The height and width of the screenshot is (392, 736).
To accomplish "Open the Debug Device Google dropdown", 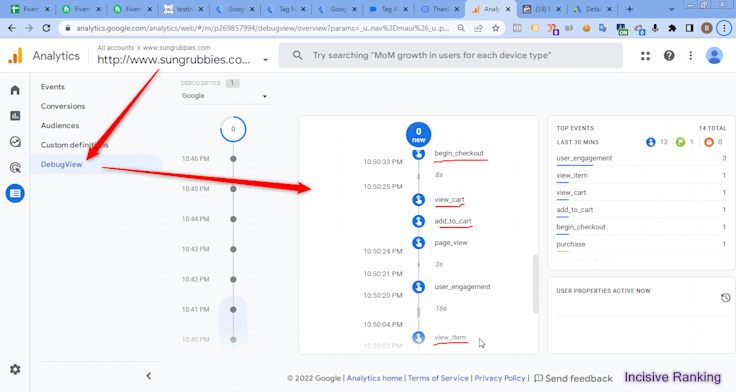I will 225,96.
